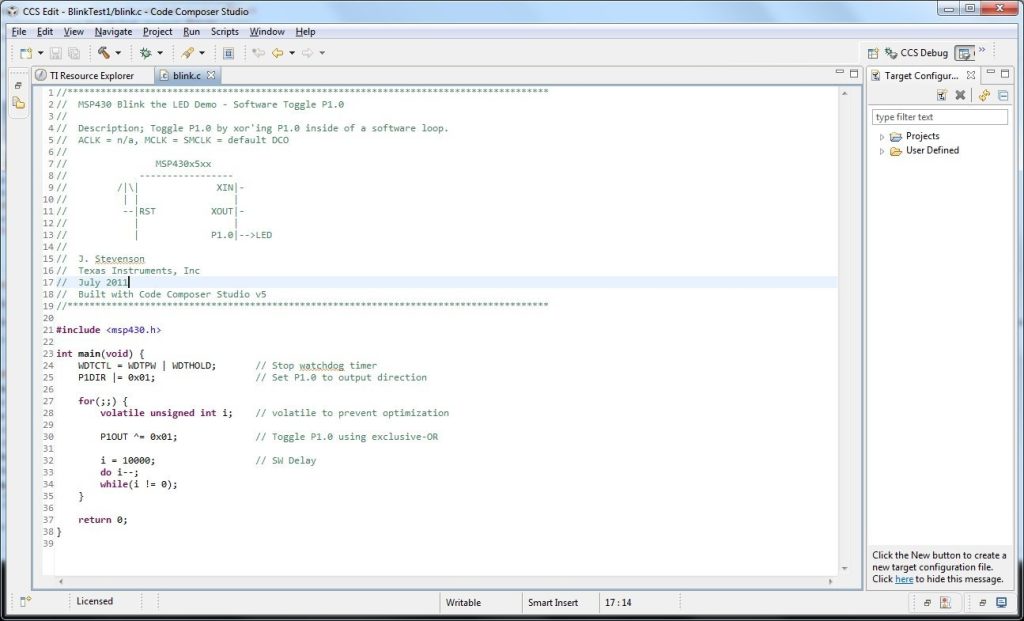1024x621 pixels.
Task: Open the Build hammer dropdown arrow
Action: (118, 53)
